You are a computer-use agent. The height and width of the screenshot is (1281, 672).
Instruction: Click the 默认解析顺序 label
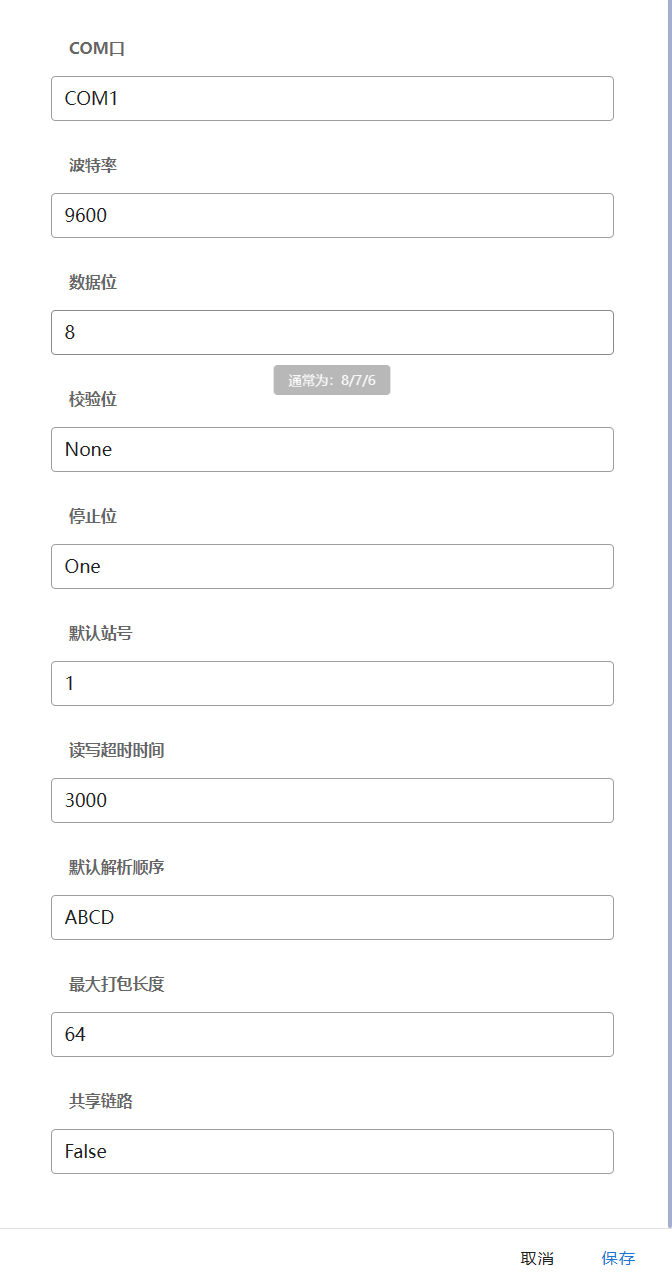pos(116,867)
